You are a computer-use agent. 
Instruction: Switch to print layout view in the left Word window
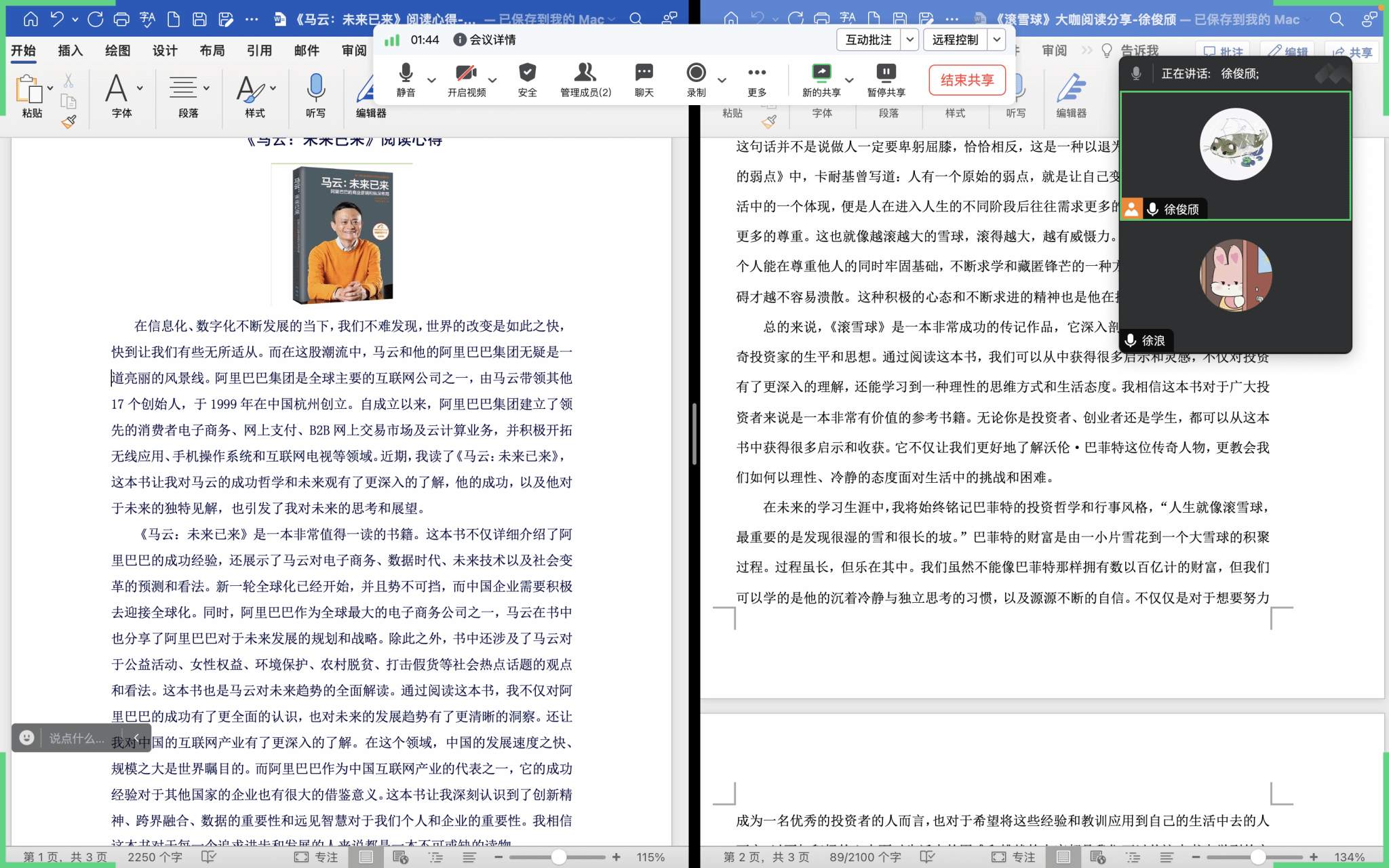click(x=366, y=857)
